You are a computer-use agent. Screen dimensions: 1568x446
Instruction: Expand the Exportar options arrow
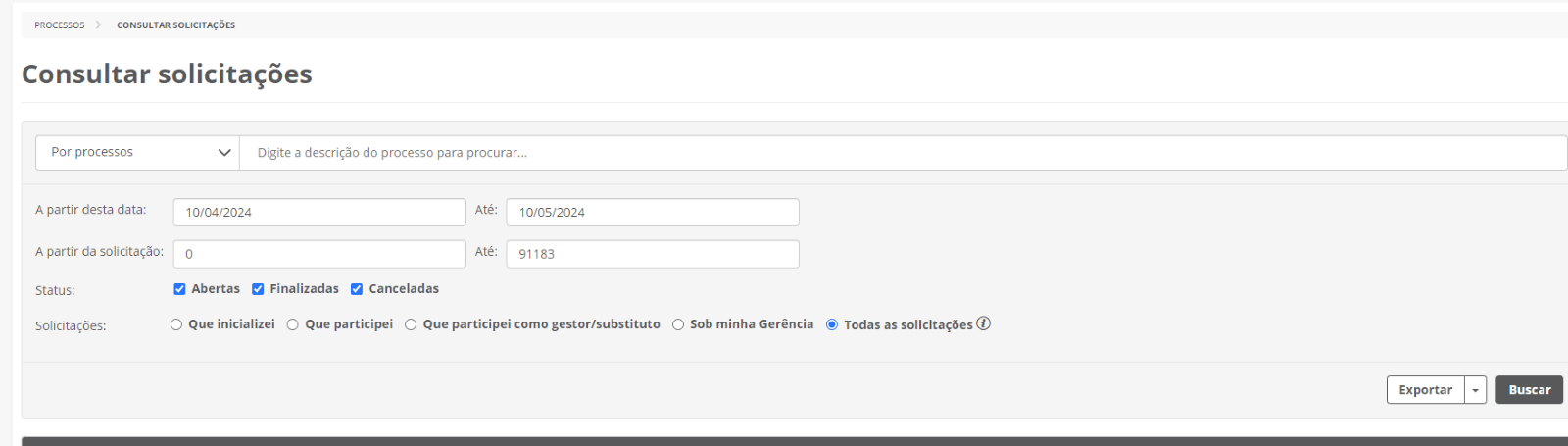[x=1475, y=390]
